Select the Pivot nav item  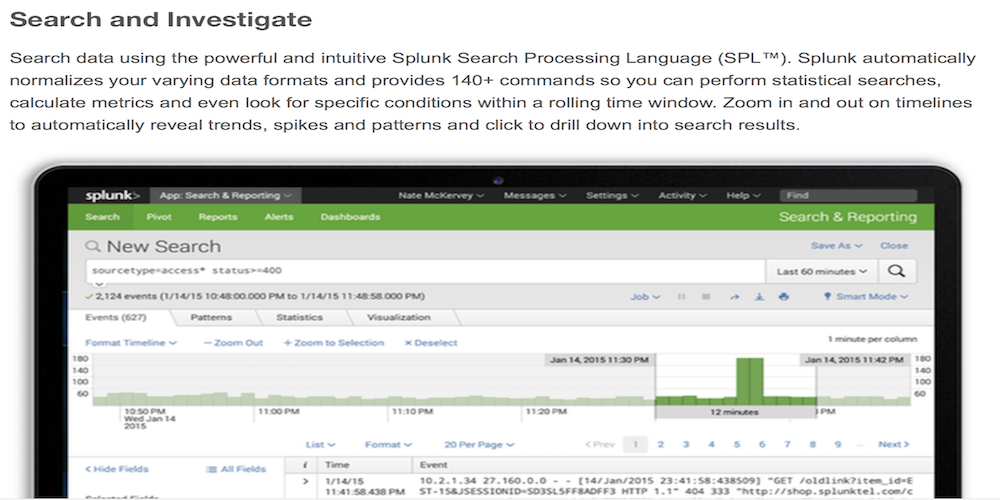(159, 217)
